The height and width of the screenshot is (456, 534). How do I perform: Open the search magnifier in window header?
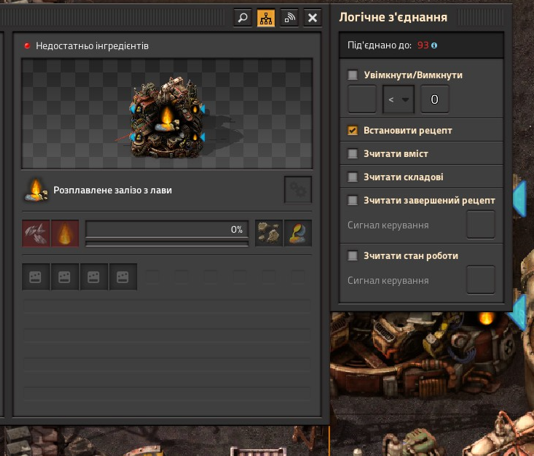pyautogui.click(x=242, y=17)
